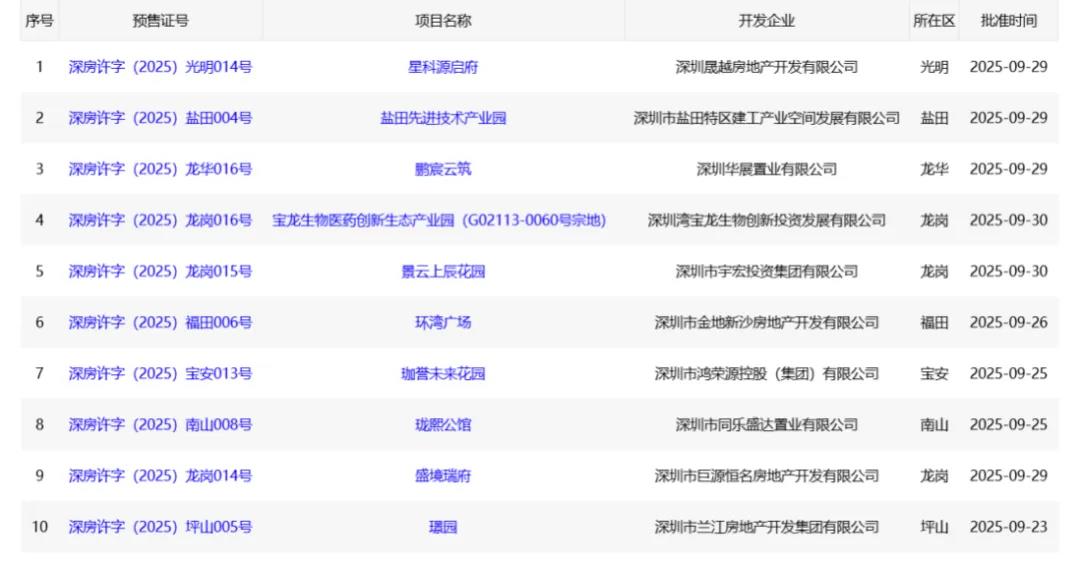Open 宝龙生物医药创新生态产业园 project link

439,220
